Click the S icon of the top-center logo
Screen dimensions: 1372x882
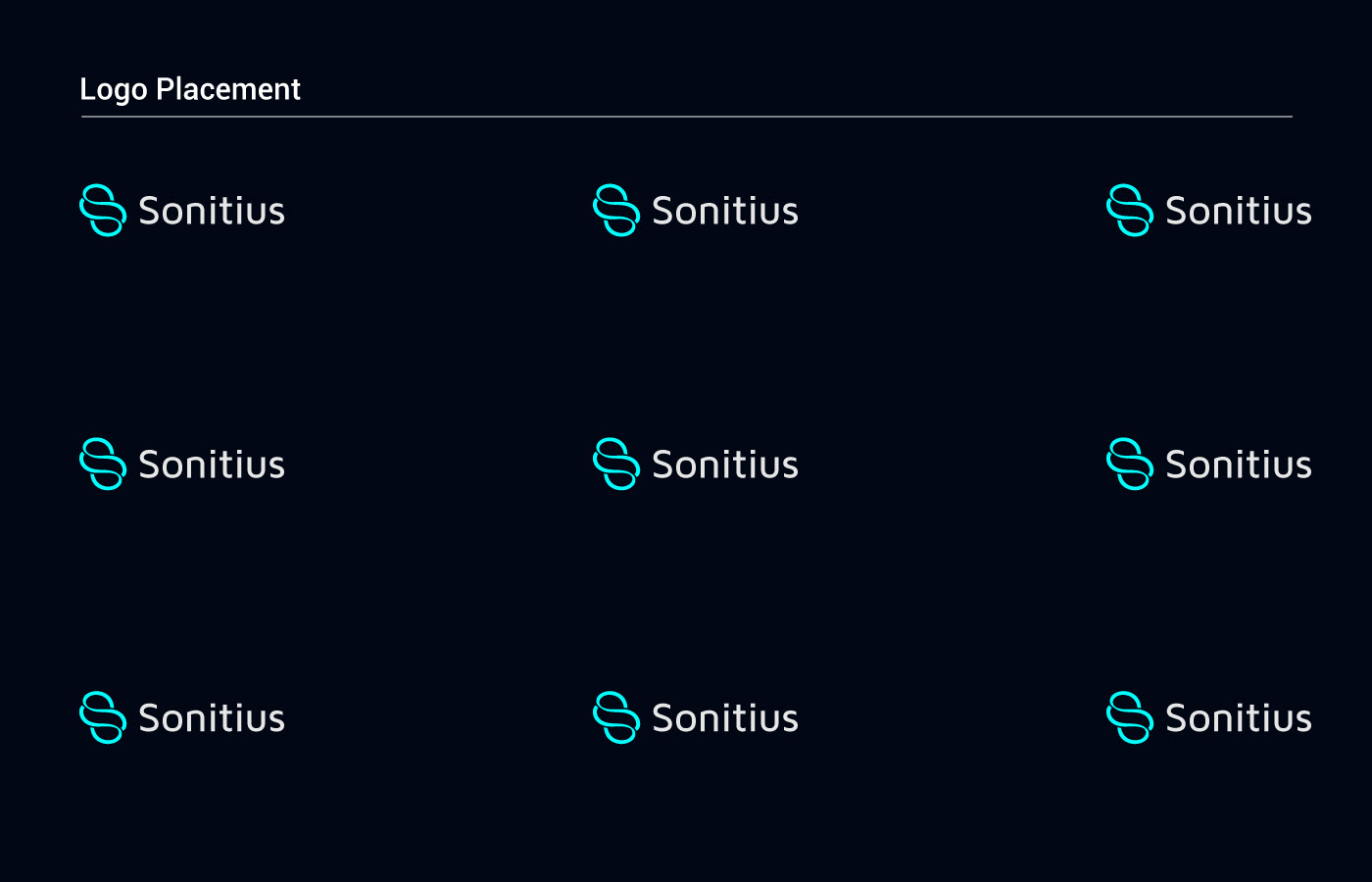pos(616,211)
